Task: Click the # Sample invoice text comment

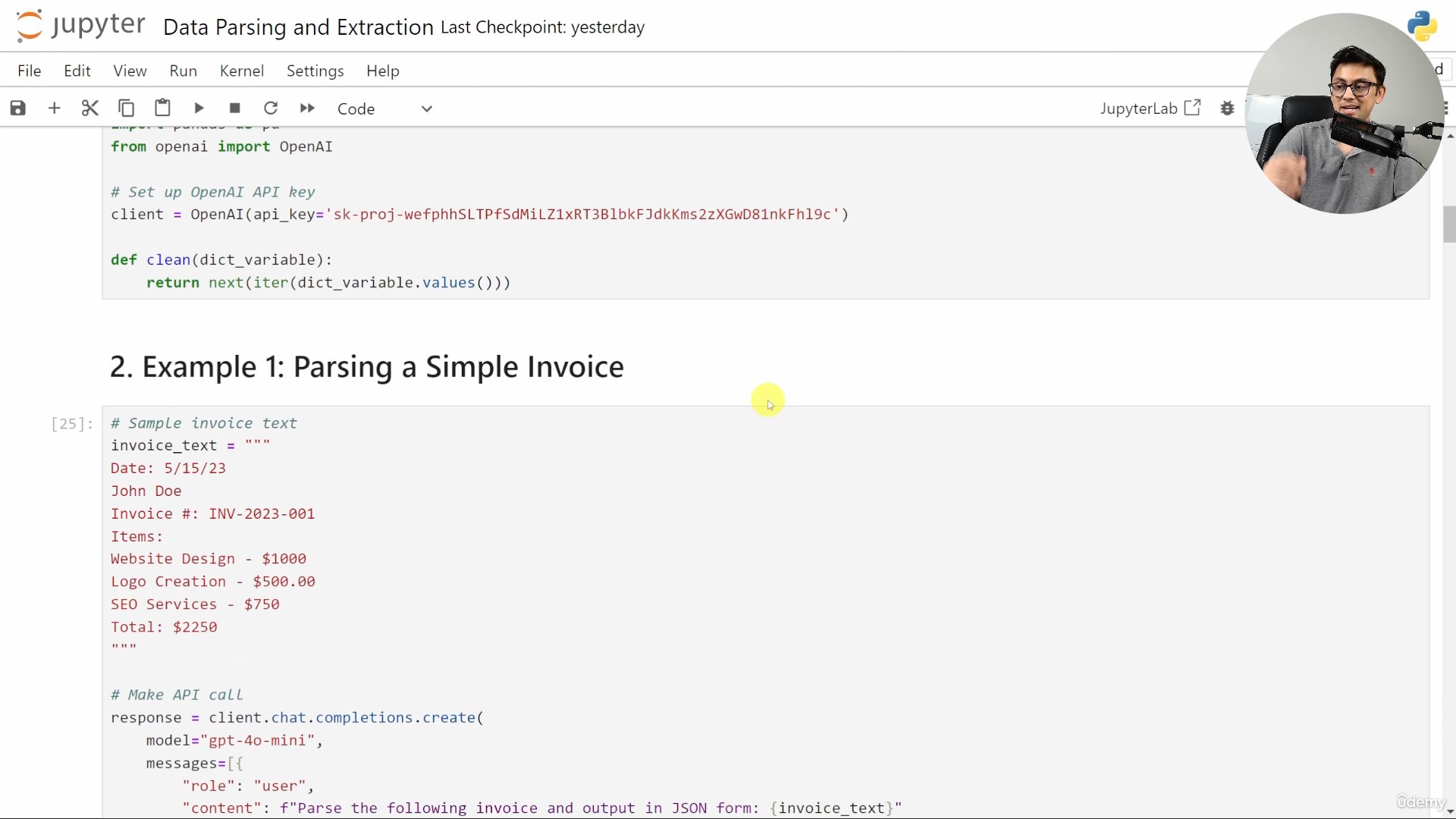Action: click(x=204, y=424)
